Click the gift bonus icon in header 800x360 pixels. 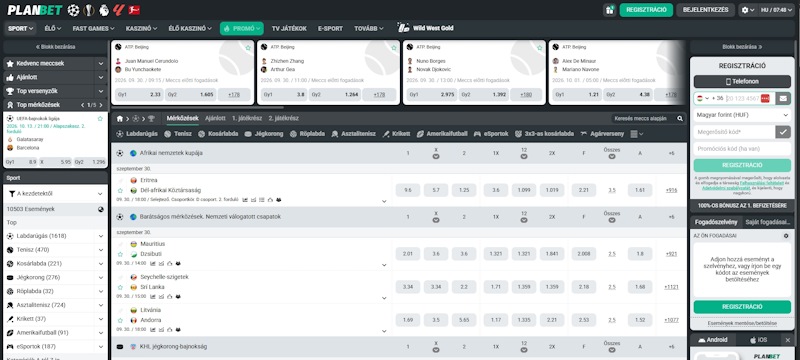point(609,10)
